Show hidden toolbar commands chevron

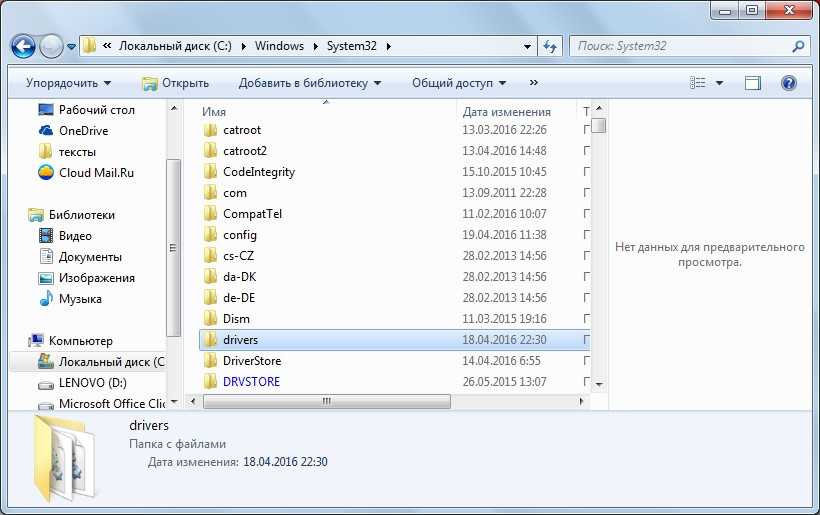click(x=534, y=83)
